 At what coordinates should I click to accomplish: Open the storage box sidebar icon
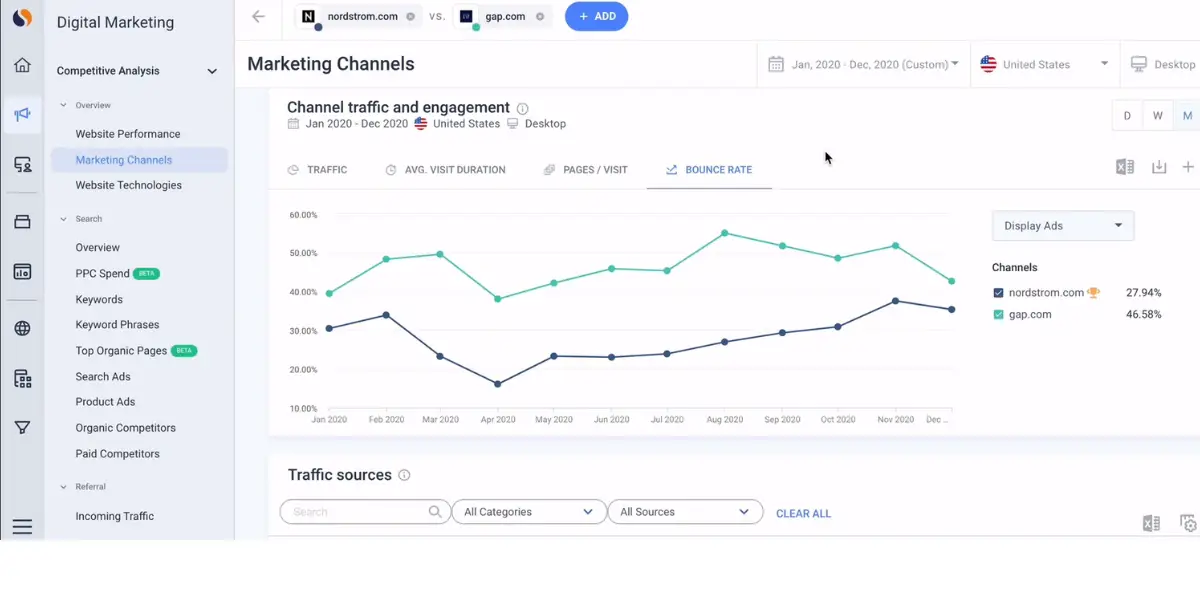22,222
